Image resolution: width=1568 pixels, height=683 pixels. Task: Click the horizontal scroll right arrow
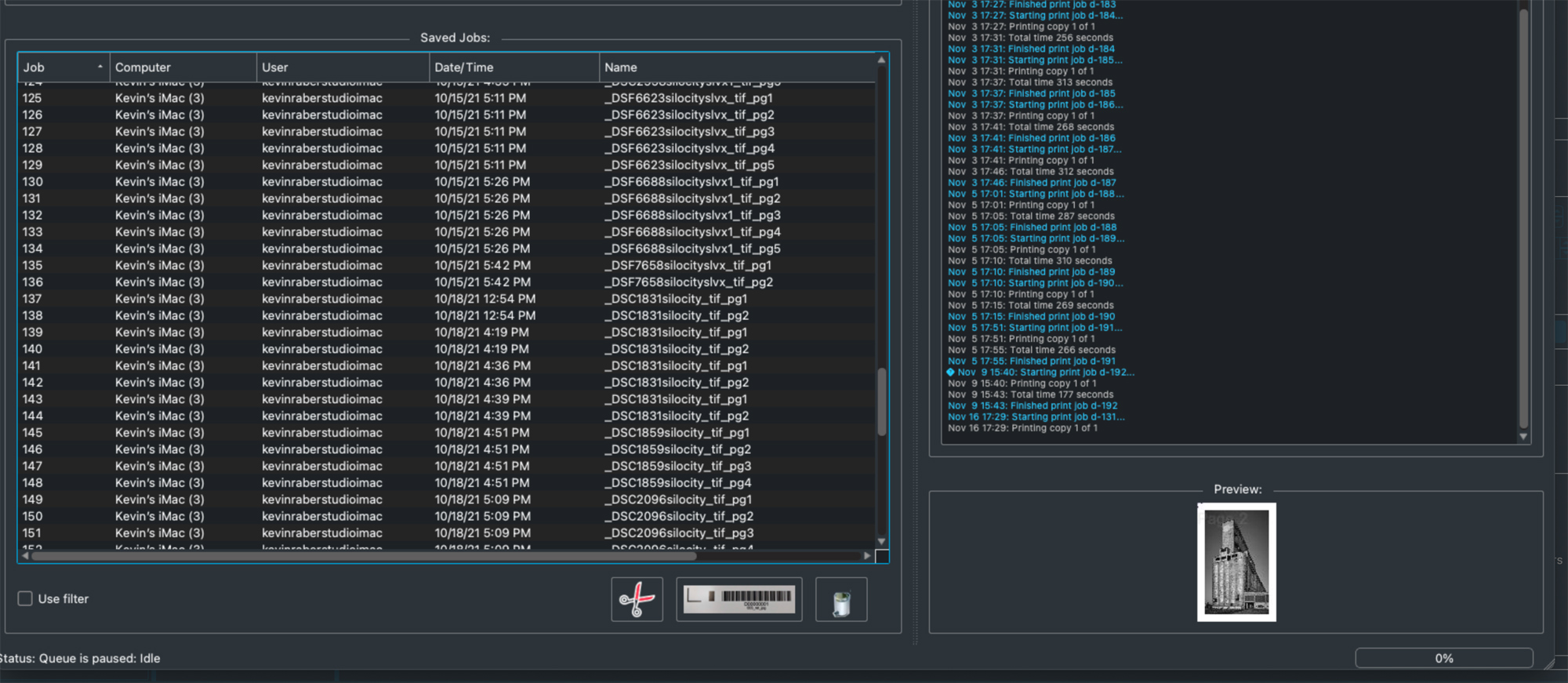pyautogui.click(x=866, y=556)
